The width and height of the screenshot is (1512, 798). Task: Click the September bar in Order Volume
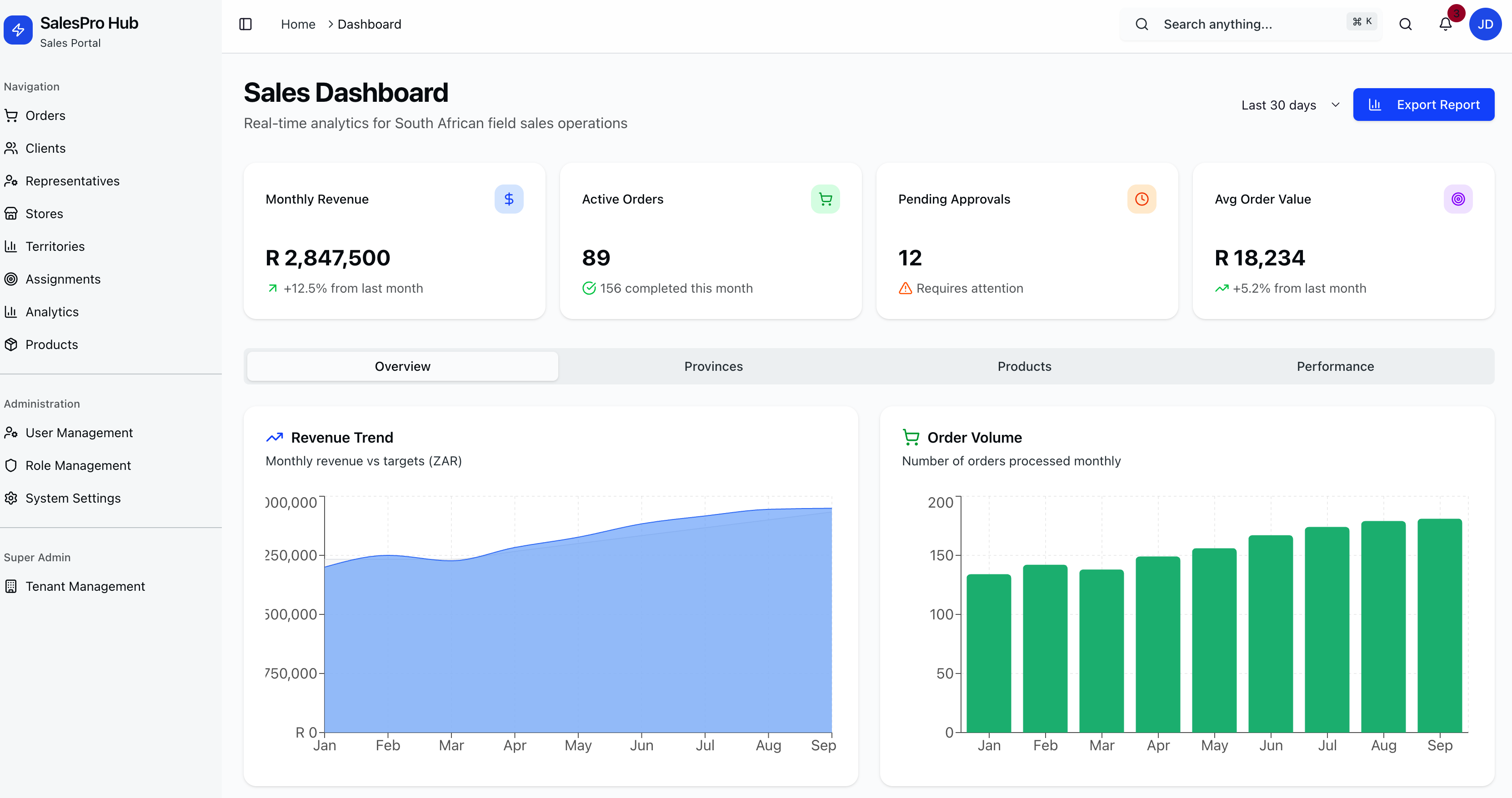[1439, 625]
